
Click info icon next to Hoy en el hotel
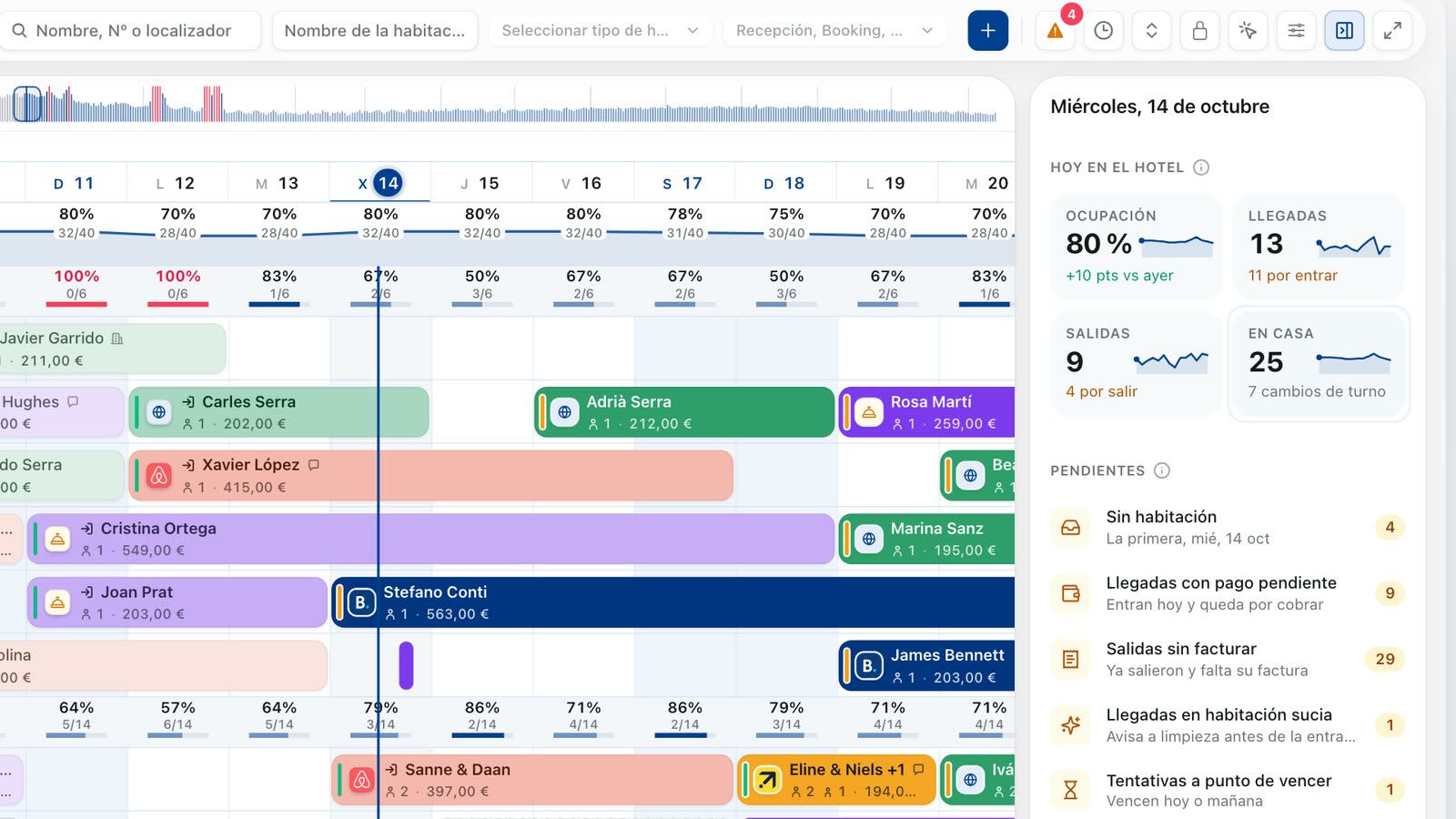(x=1201, y=167)
